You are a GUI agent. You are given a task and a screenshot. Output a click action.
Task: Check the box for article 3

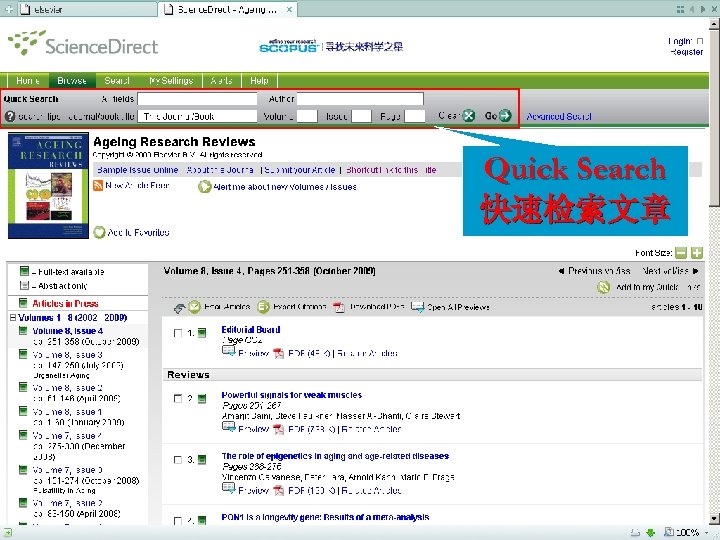[178, 460]
